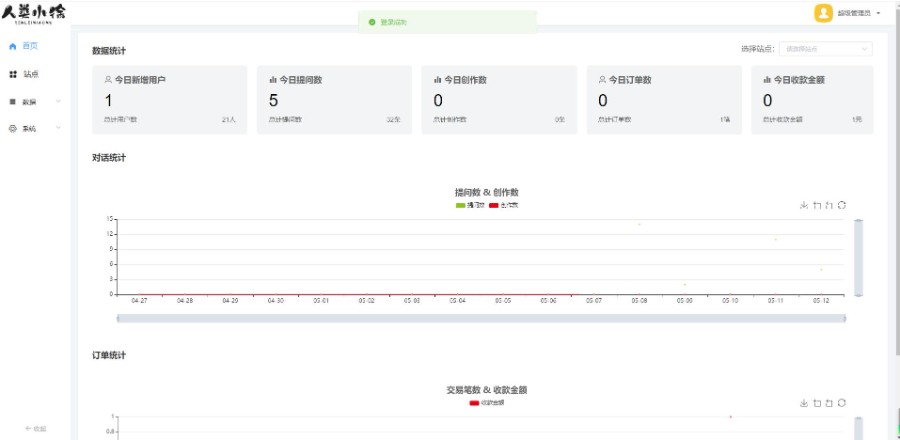This screenshot has width=900, height=440.
Task: Click the yellow user avatar icon
Action: (x=823, y=13)
